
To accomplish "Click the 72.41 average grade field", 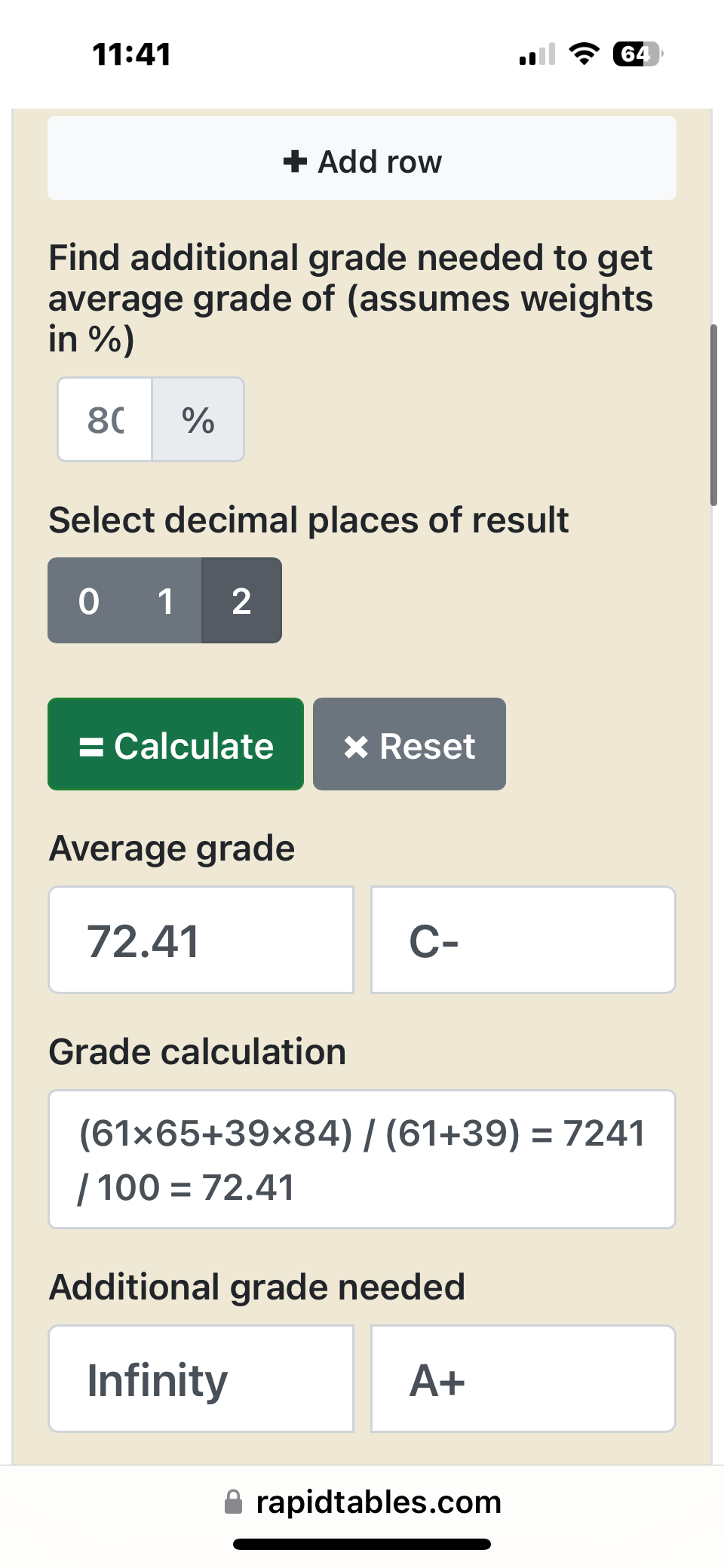I will [x=201, y=940].
